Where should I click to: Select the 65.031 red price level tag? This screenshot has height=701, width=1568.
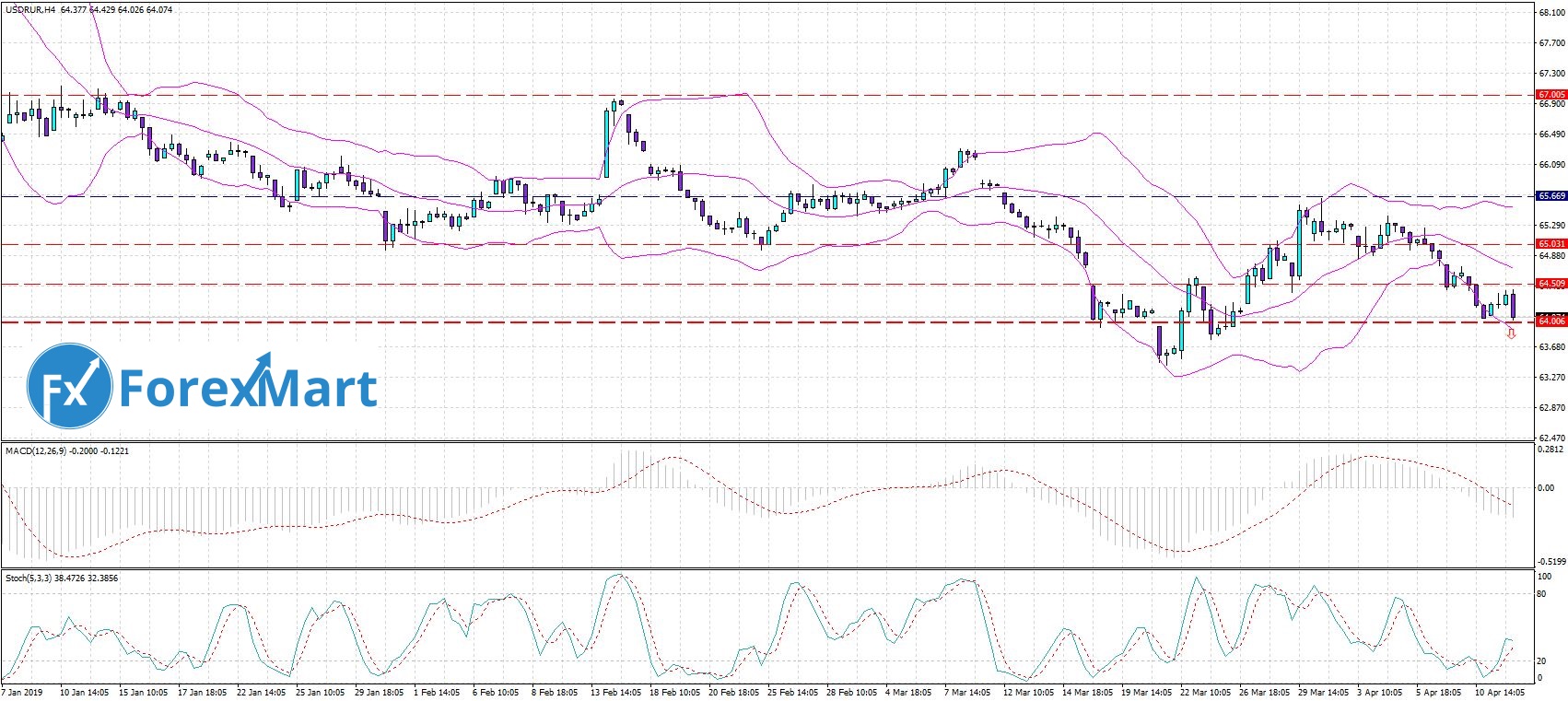click(1551, 244)
